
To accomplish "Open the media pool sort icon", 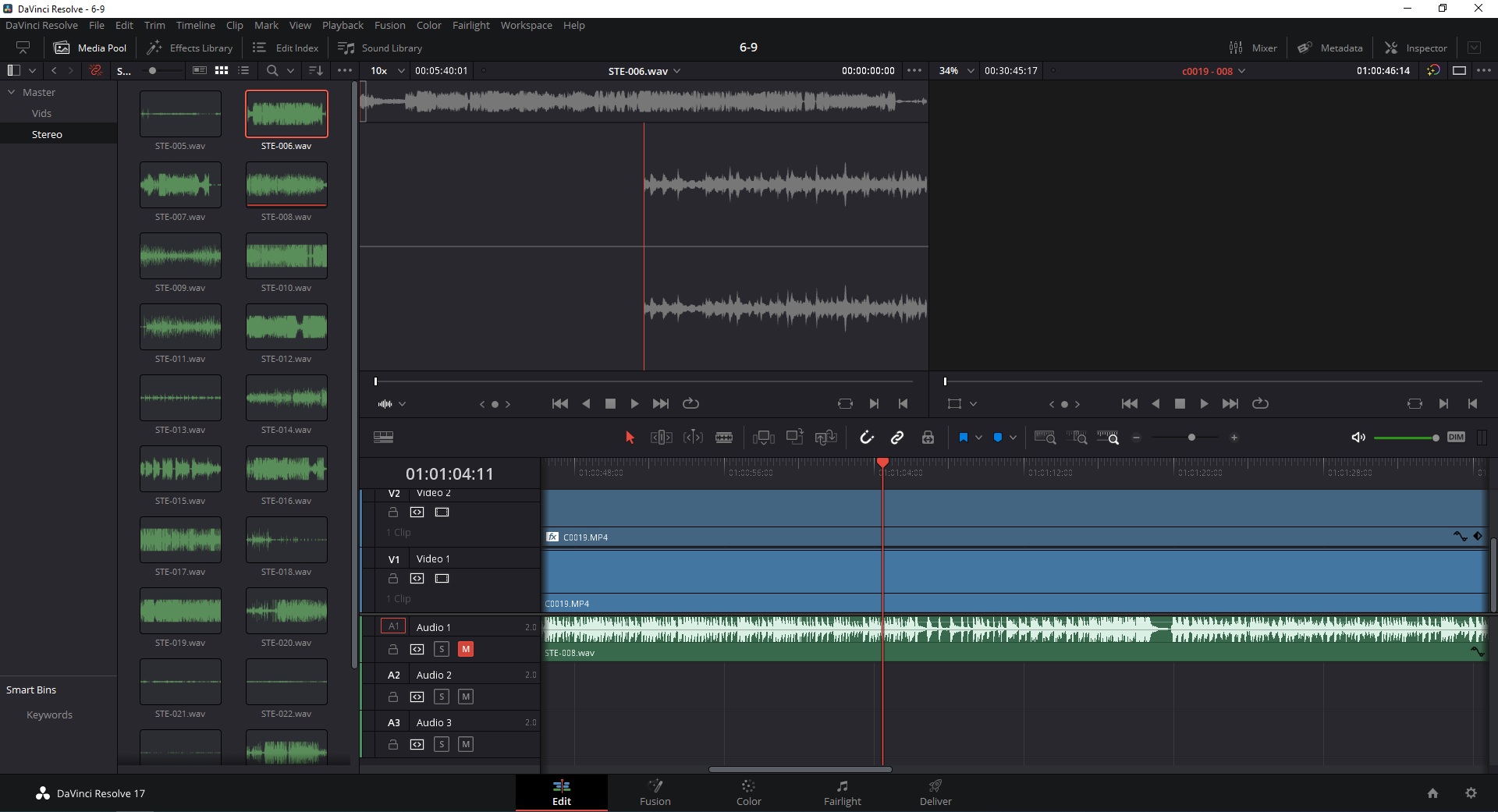I will [x=315, y=70].
